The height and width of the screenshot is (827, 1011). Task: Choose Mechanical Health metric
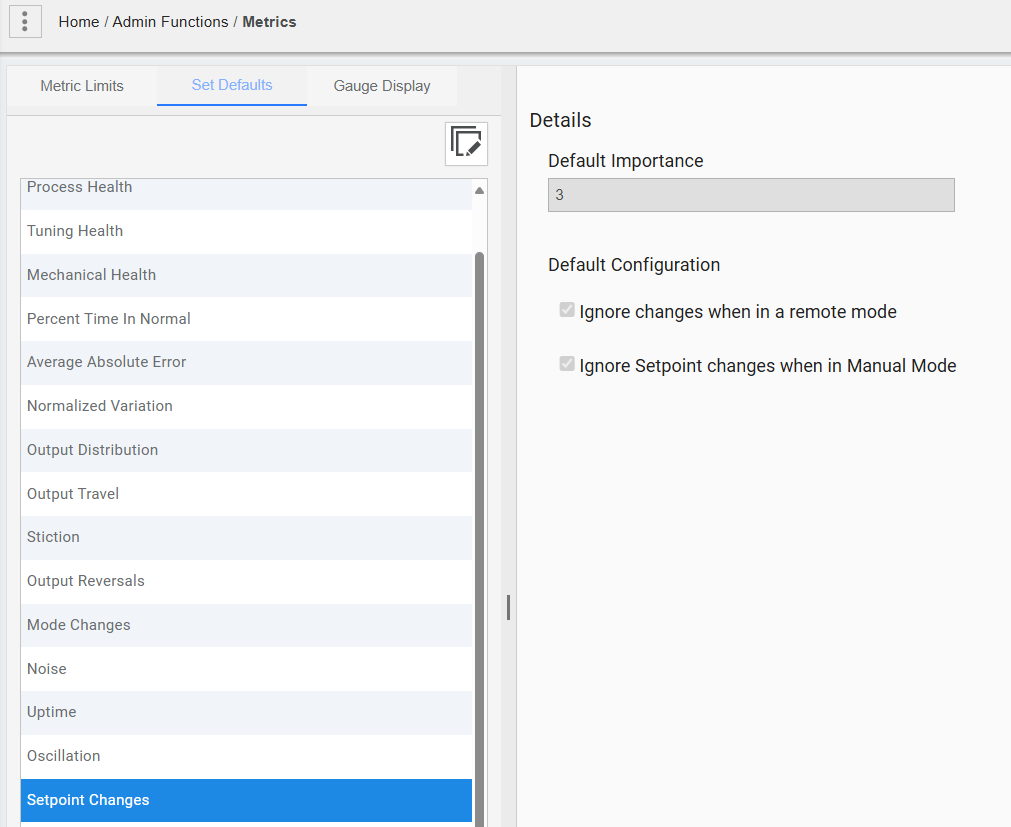(x=246, y=275)
